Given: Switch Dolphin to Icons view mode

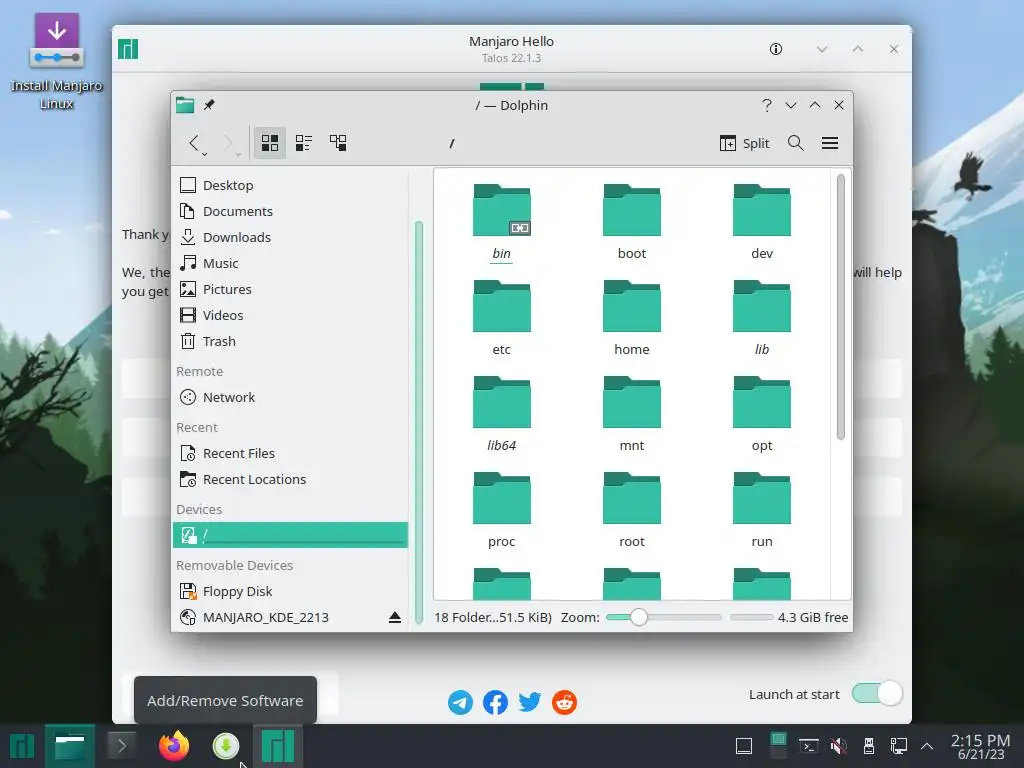Looking at the screenshot, I should click(x=270, y=143).
